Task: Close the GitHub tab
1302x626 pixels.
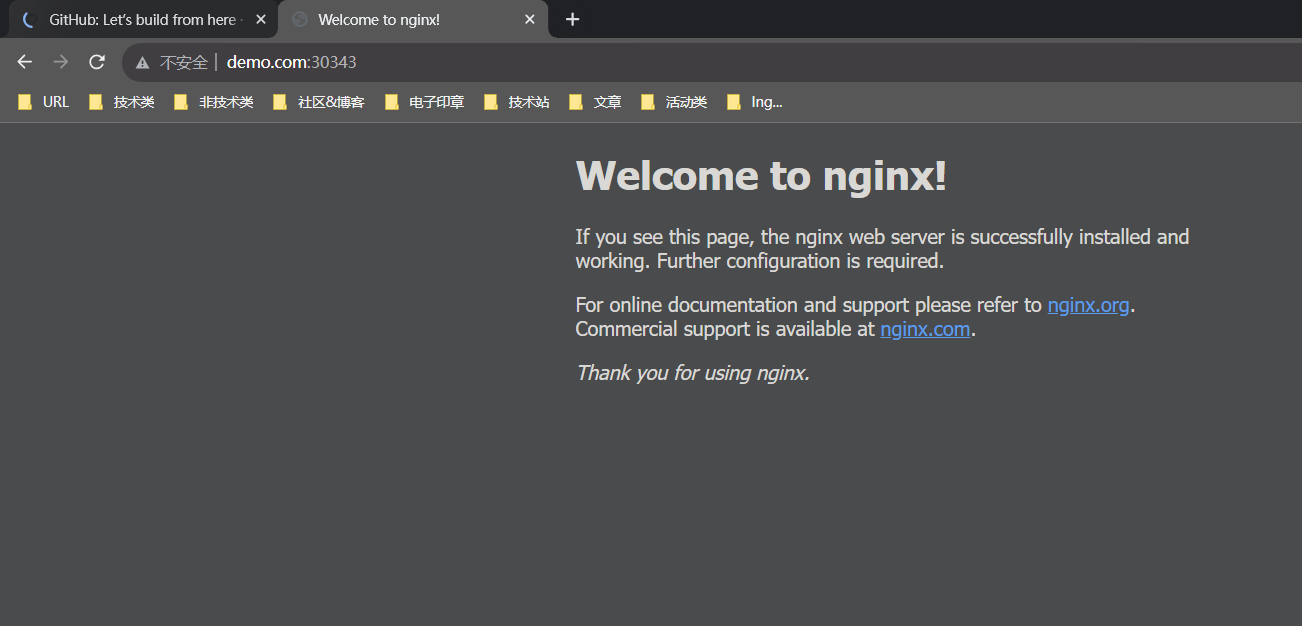Action: 261,19
